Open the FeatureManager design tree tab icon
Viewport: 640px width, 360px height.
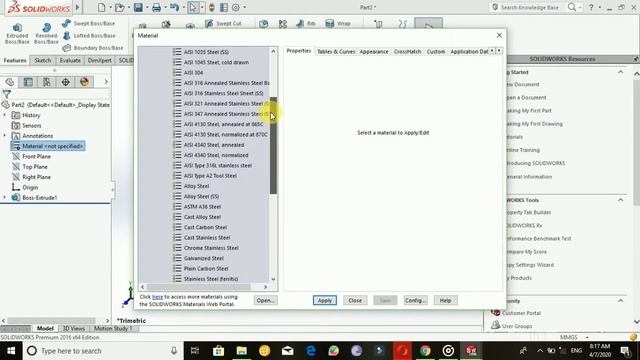[x=10, y=82]
